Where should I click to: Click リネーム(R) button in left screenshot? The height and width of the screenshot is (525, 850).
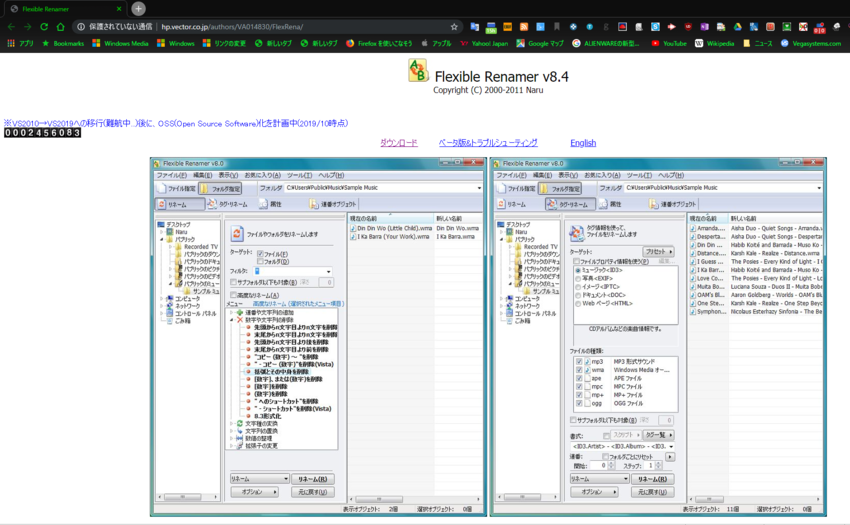click(313, 479)
